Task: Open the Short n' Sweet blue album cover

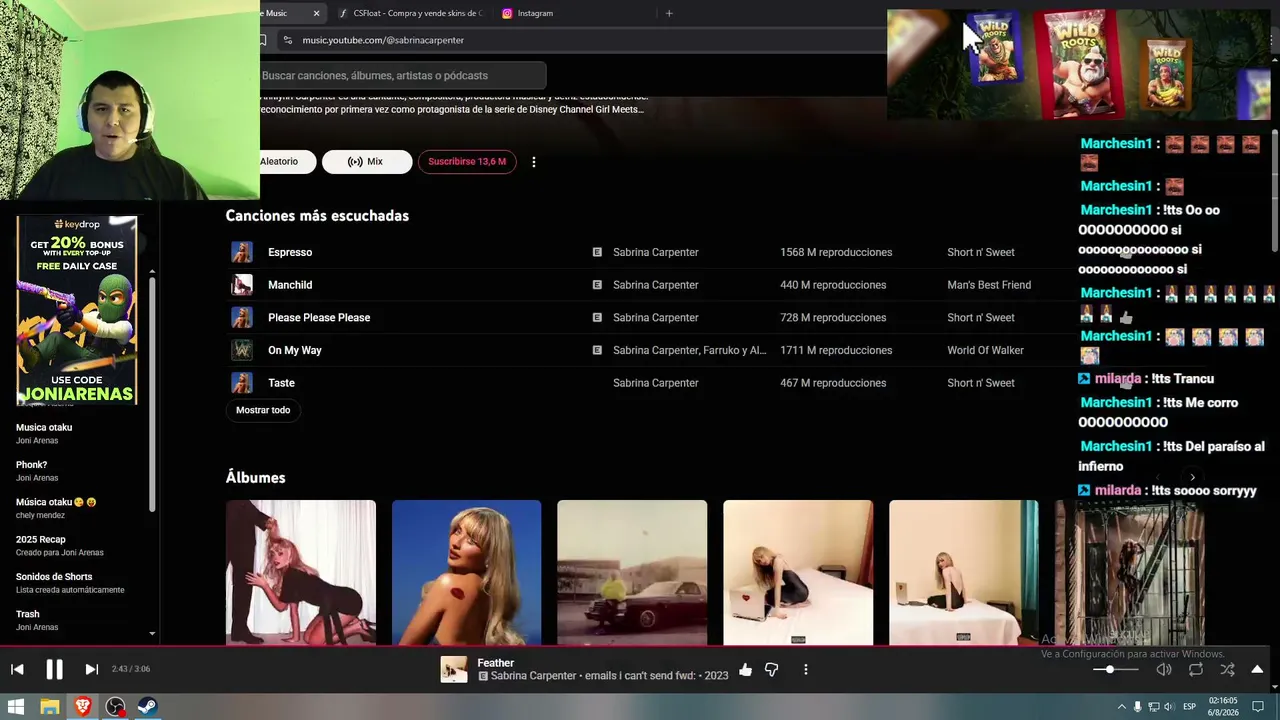Action: [467, 572]
